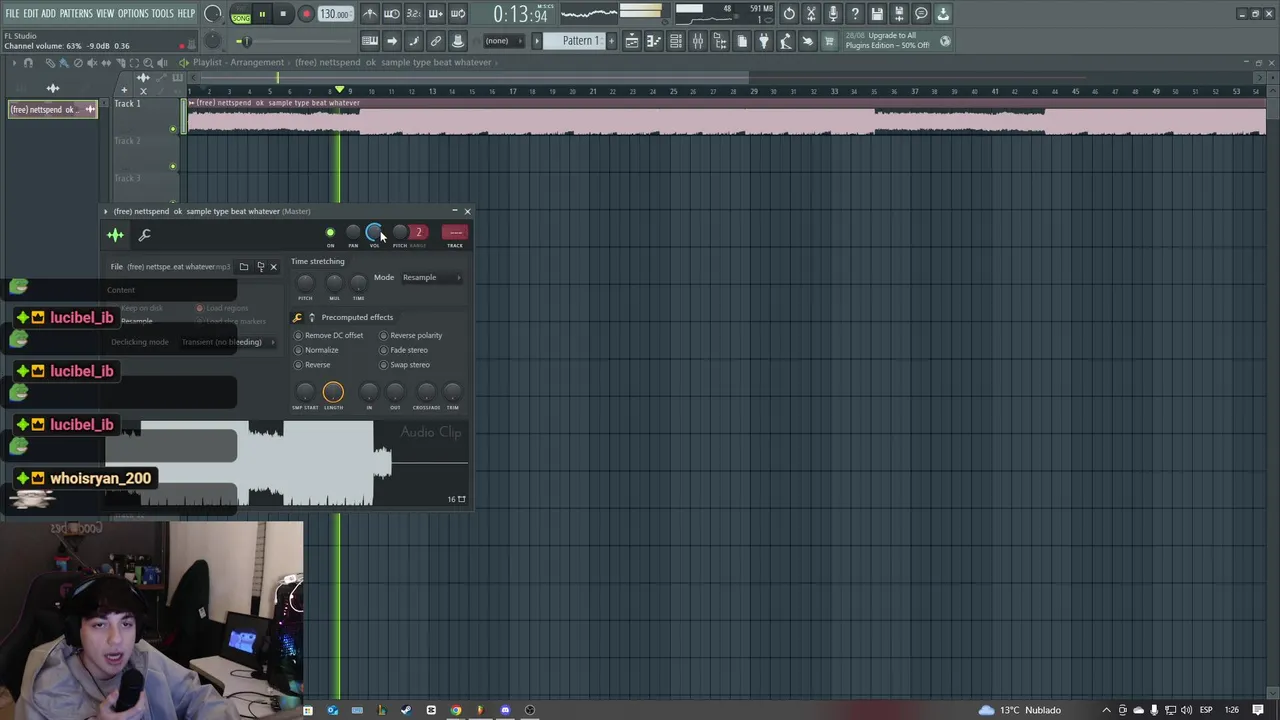Enable Fade stereo option
1280x720 pixels.
[x=403, y=350]
